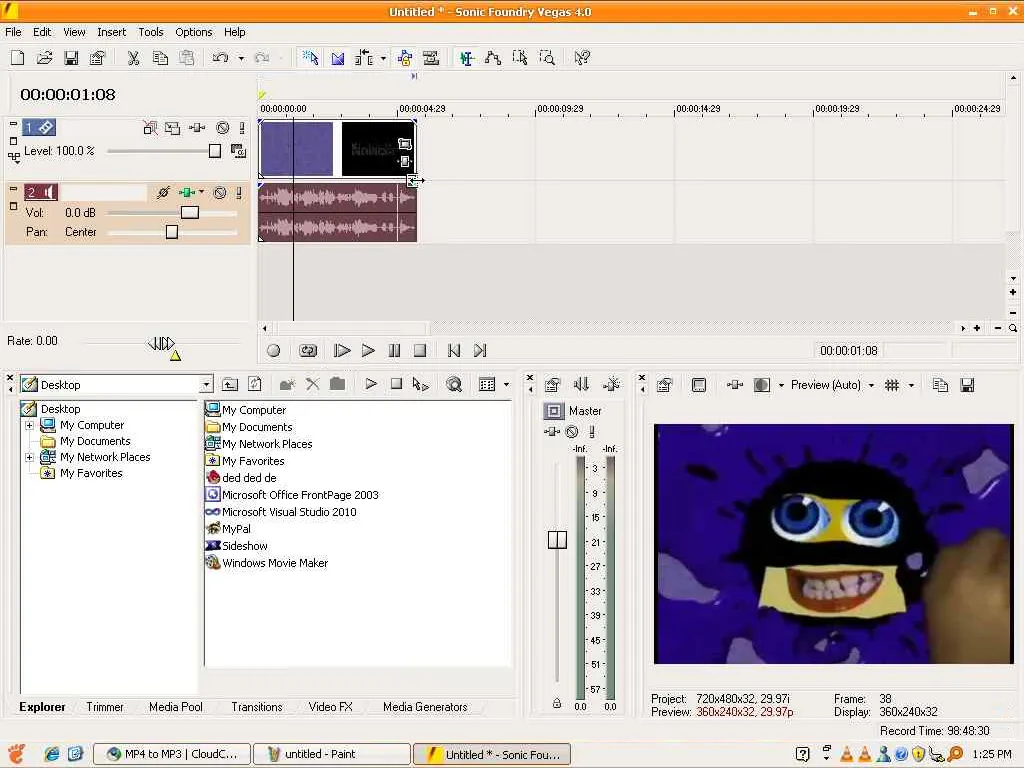Open the Explorer Views dropdown arrow
The width and height of the screenshot is (1024, 768).
point(507,385)
